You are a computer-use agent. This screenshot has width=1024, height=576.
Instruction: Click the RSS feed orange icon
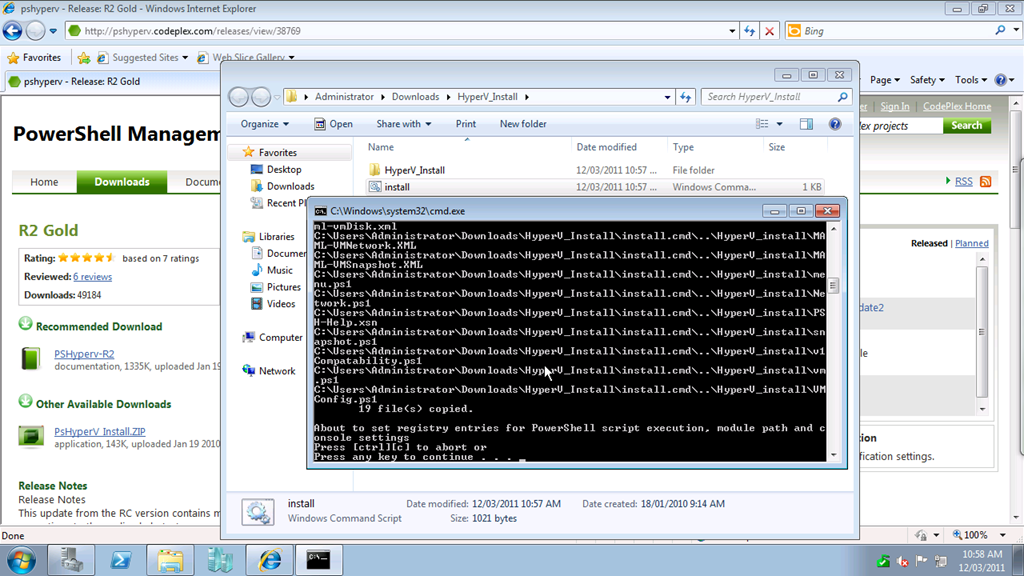coord(985,182)
